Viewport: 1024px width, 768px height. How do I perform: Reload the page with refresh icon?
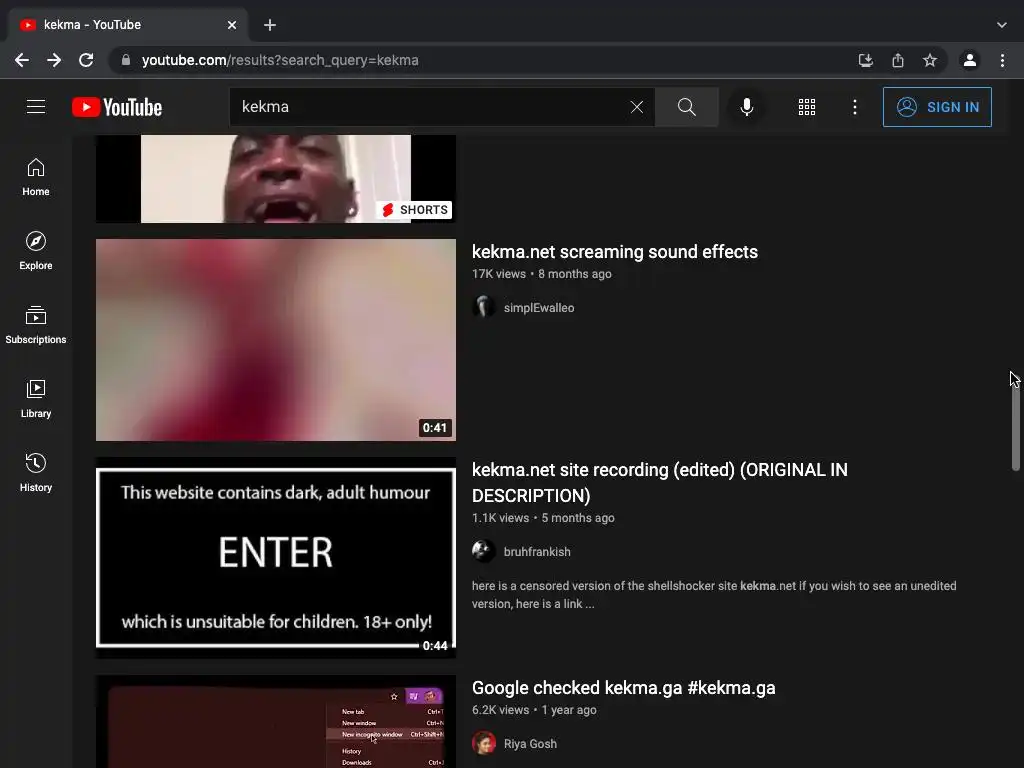coord(86,60)
